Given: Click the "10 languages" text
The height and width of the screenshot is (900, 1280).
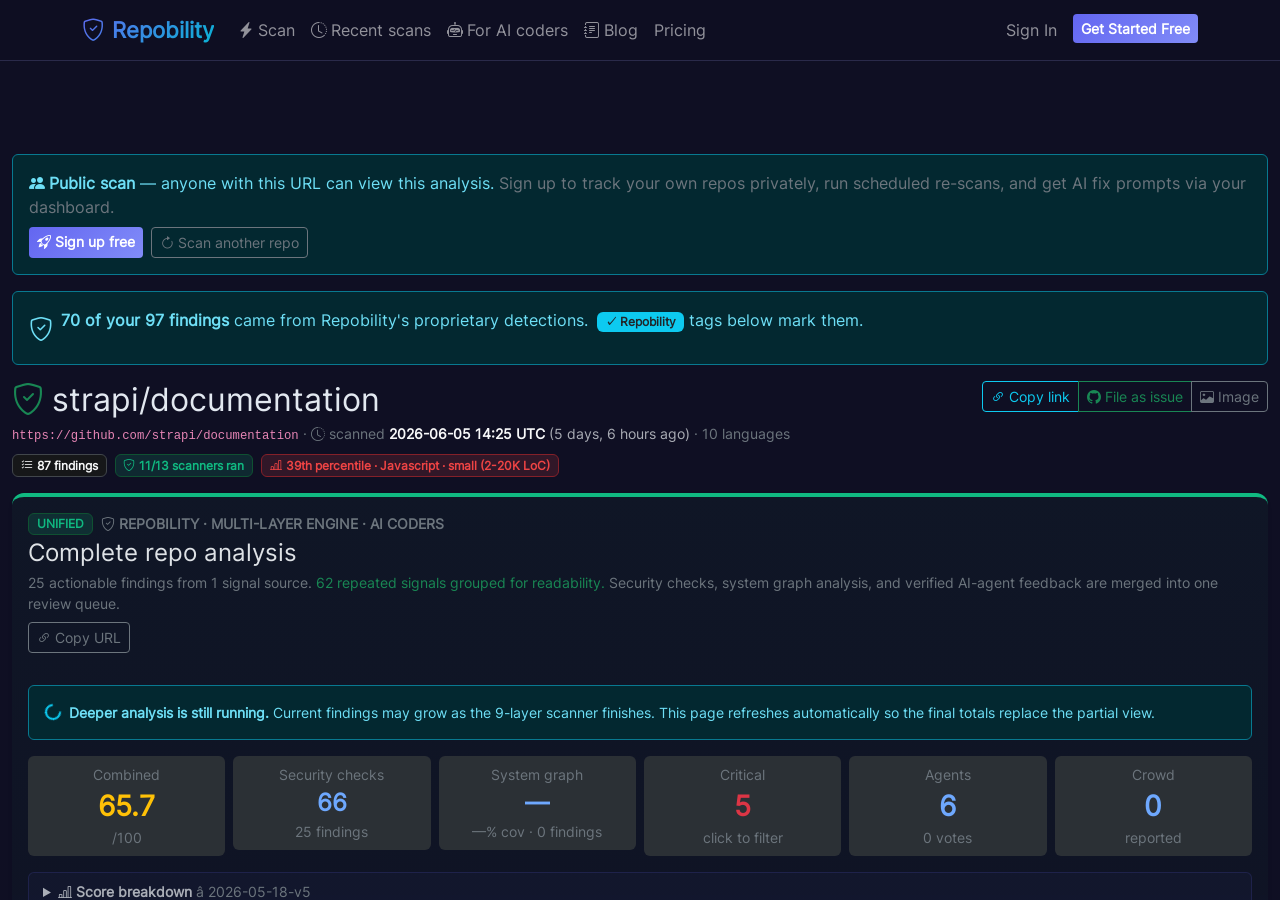Looking at the screenshot, I should pos(746,434).
